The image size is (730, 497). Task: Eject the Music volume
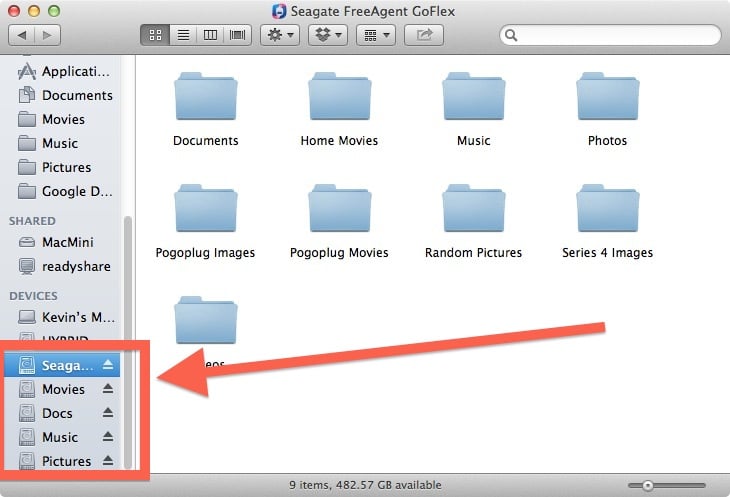pos(108,436)
